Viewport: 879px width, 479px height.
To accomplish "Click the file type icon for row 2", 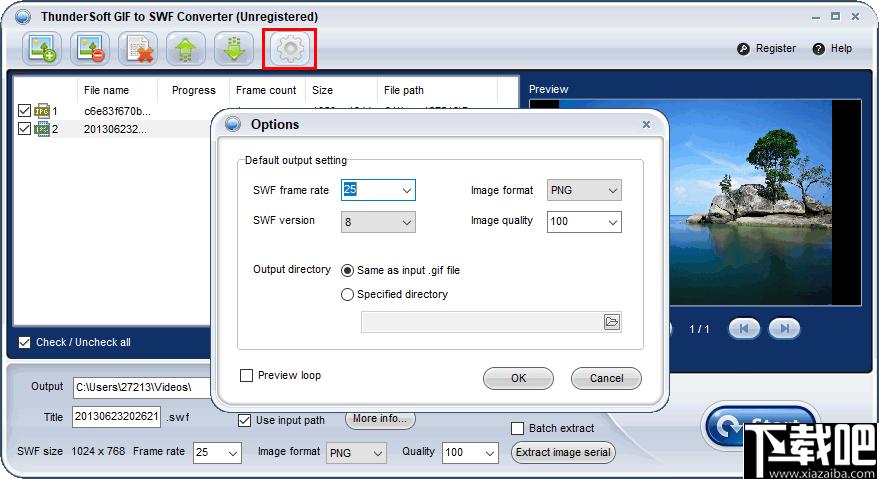I will coord(42,129).
